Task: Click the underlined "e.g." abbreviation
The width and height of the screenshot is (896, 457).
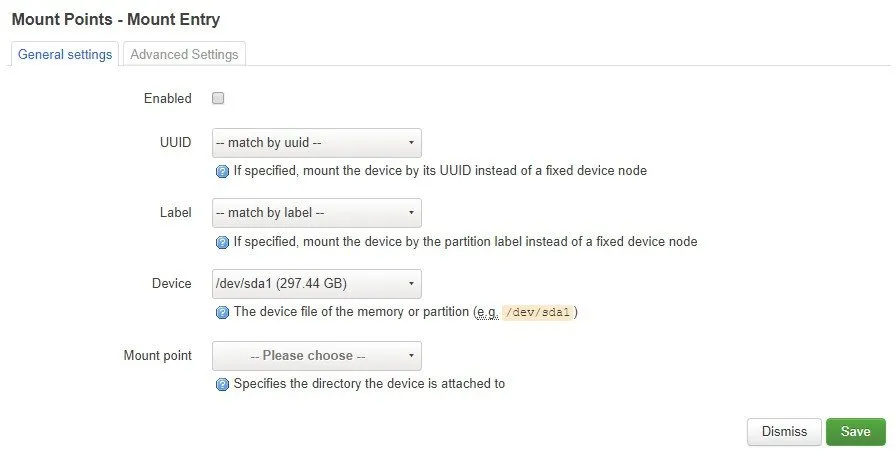Action: point(486,313)
